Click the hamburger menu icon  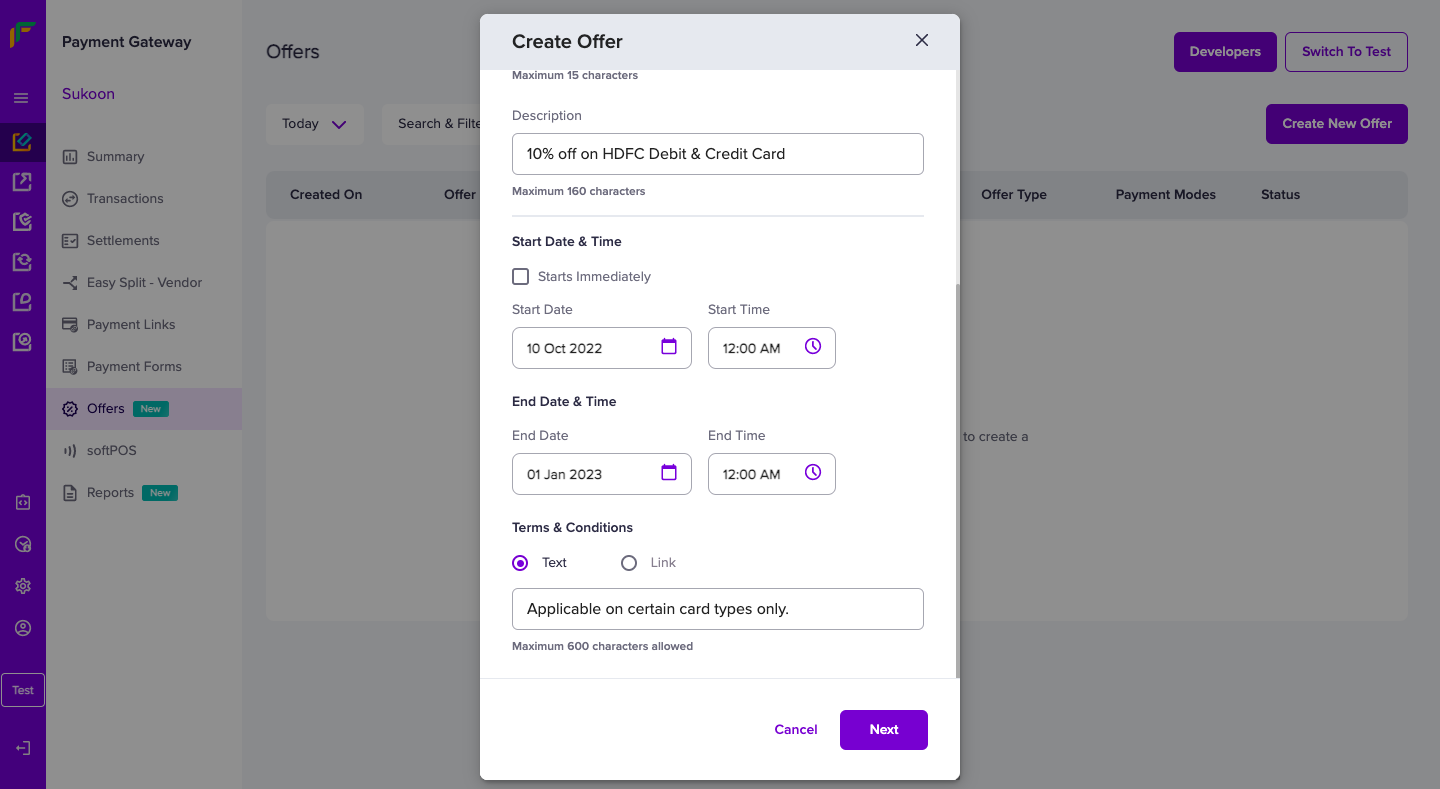point(21,97)
